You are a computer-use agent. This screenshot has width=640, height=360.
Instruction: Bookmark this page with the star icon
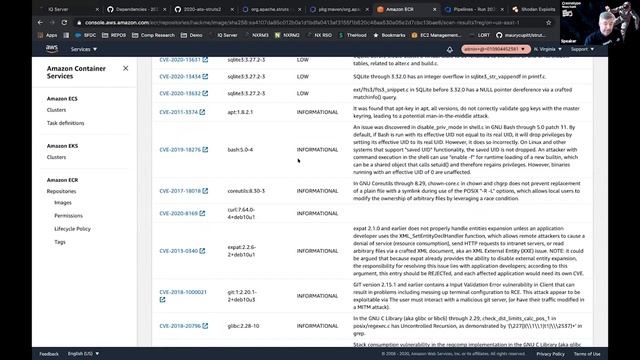coord(549,22)
